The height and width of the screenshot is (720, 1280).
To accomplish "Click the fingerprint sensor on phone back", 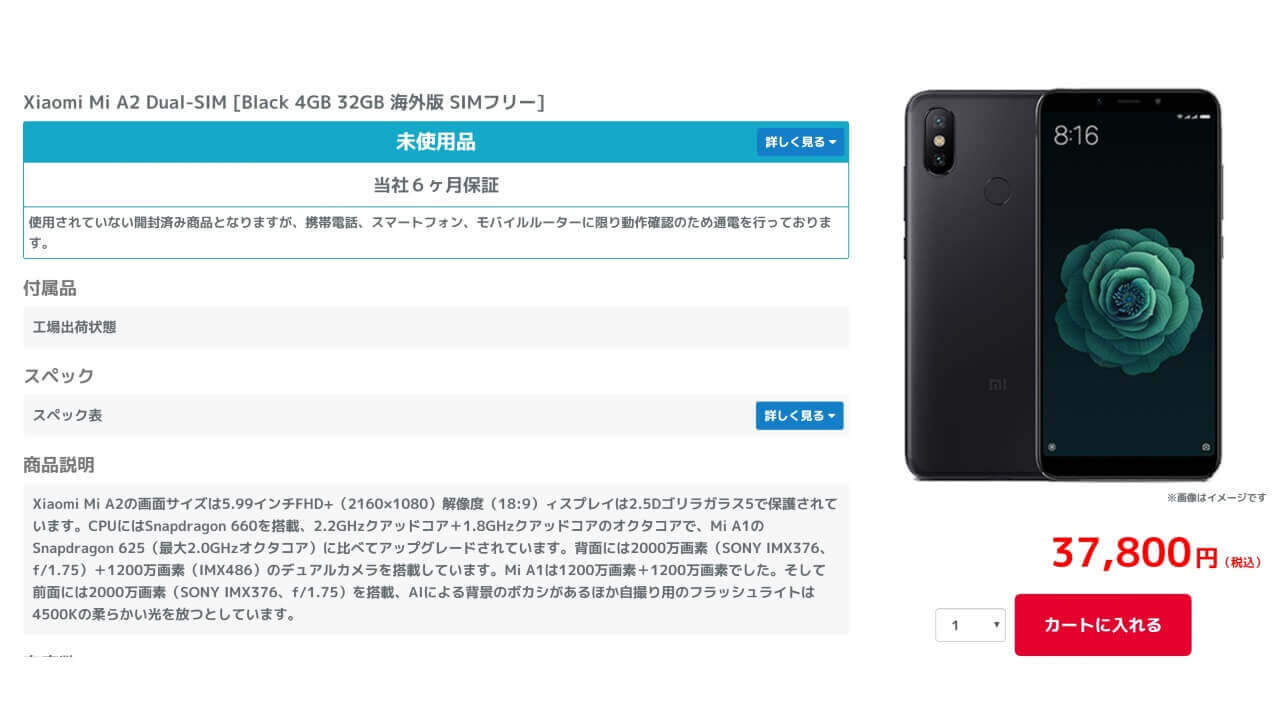I will (996, 189).
